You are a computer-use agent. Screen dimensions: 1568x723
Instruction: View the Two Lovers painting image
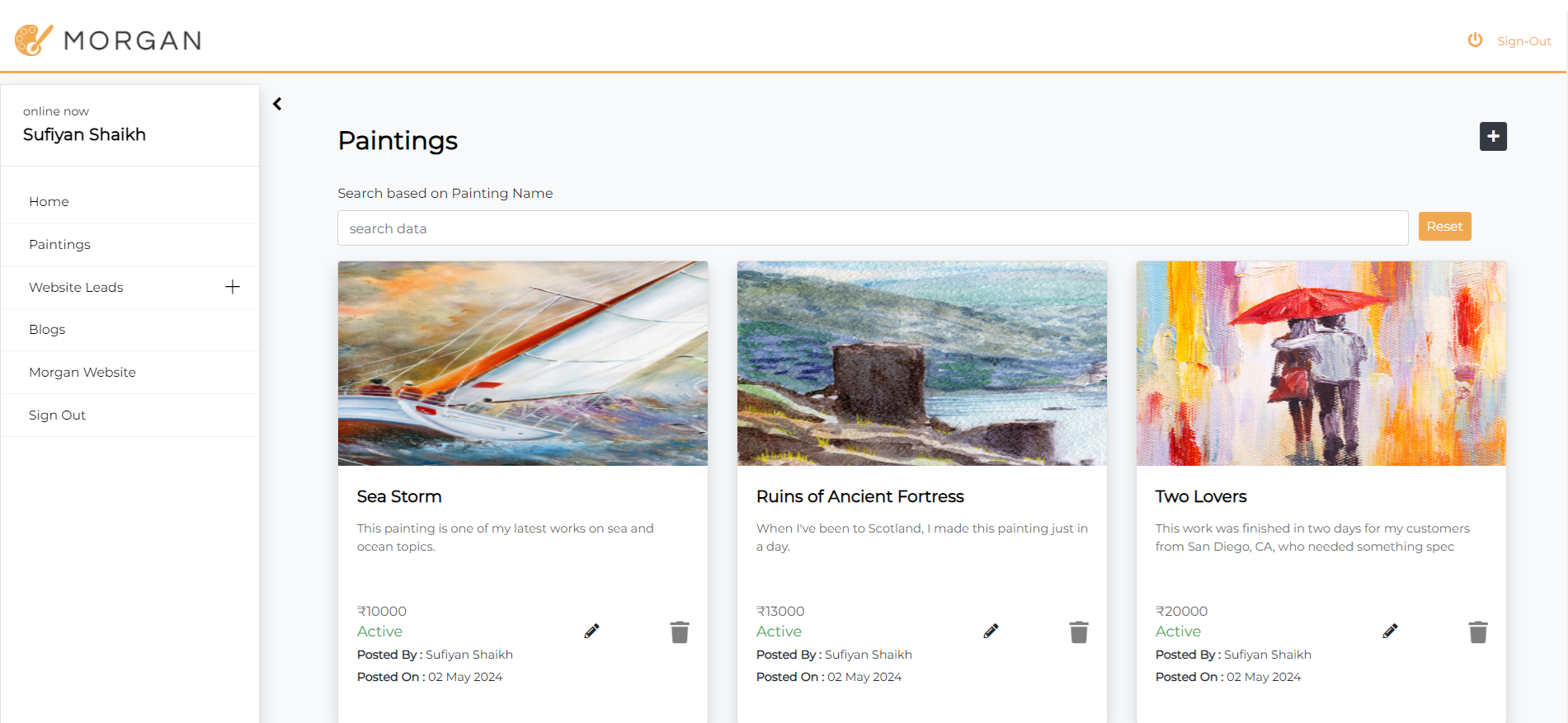coord(1321,363)
